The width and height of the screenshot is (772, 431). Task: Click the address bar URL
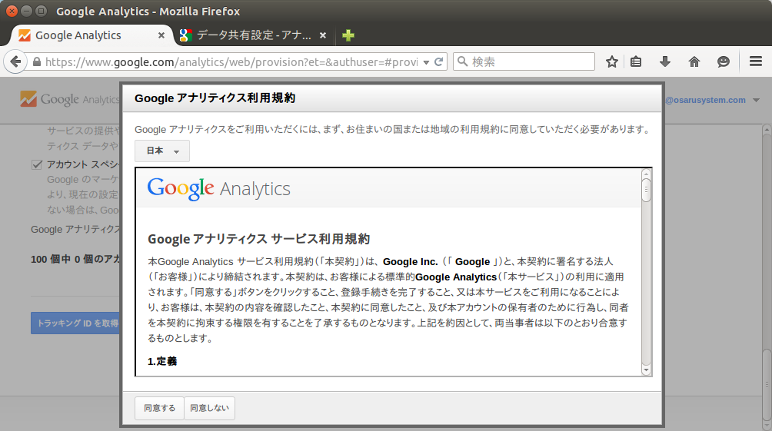(x=231, y=62)
